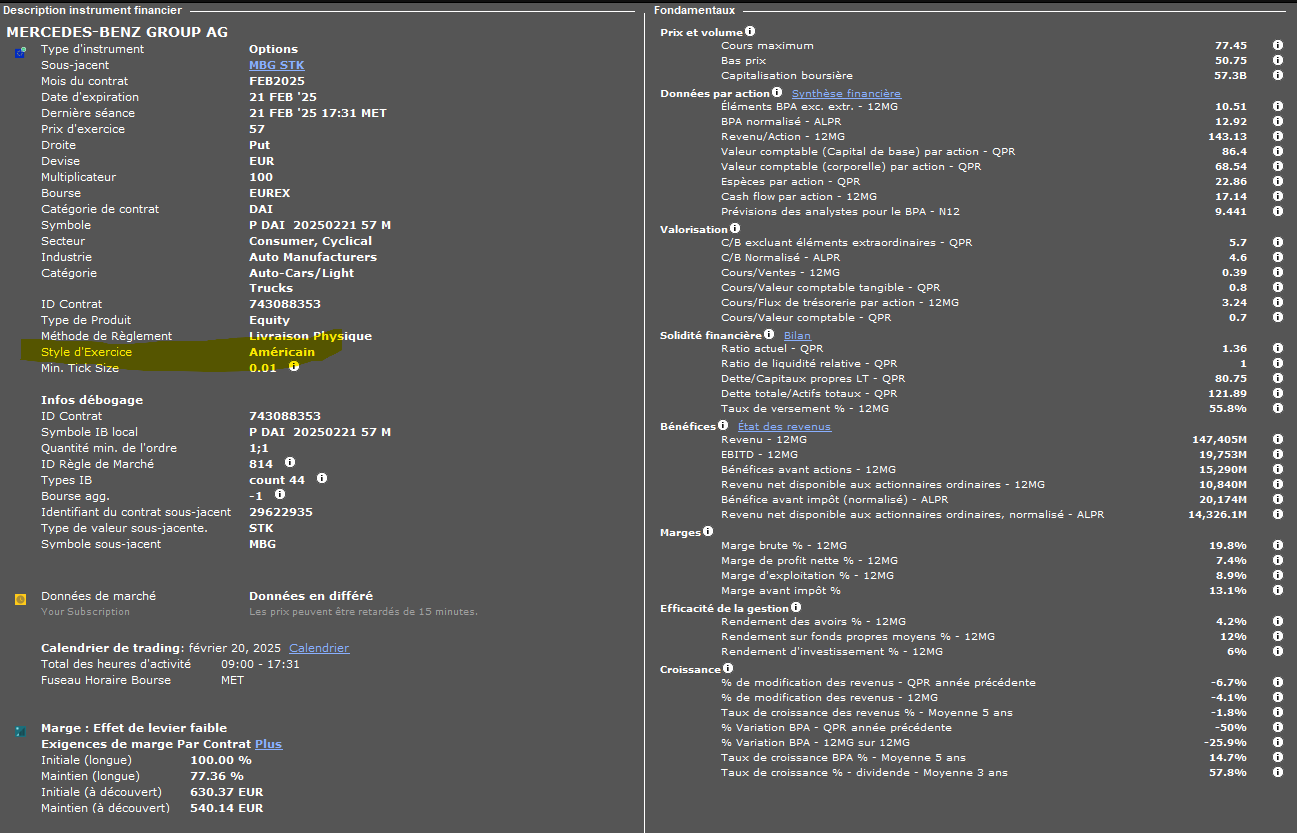The image size is (1297, 833).
Task: Open the Calendrier trading link
Action: point(319,648)
